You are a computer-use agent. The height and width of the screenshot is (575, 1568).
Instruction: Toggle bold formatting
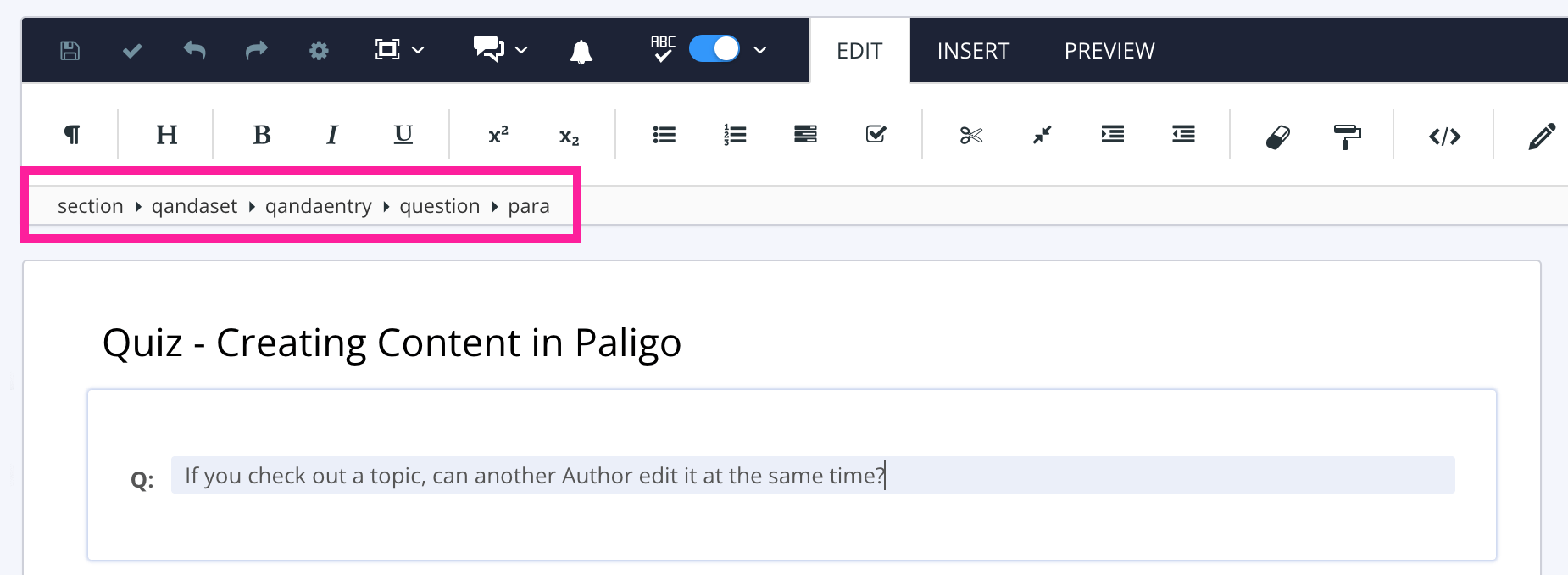point(262,135)
